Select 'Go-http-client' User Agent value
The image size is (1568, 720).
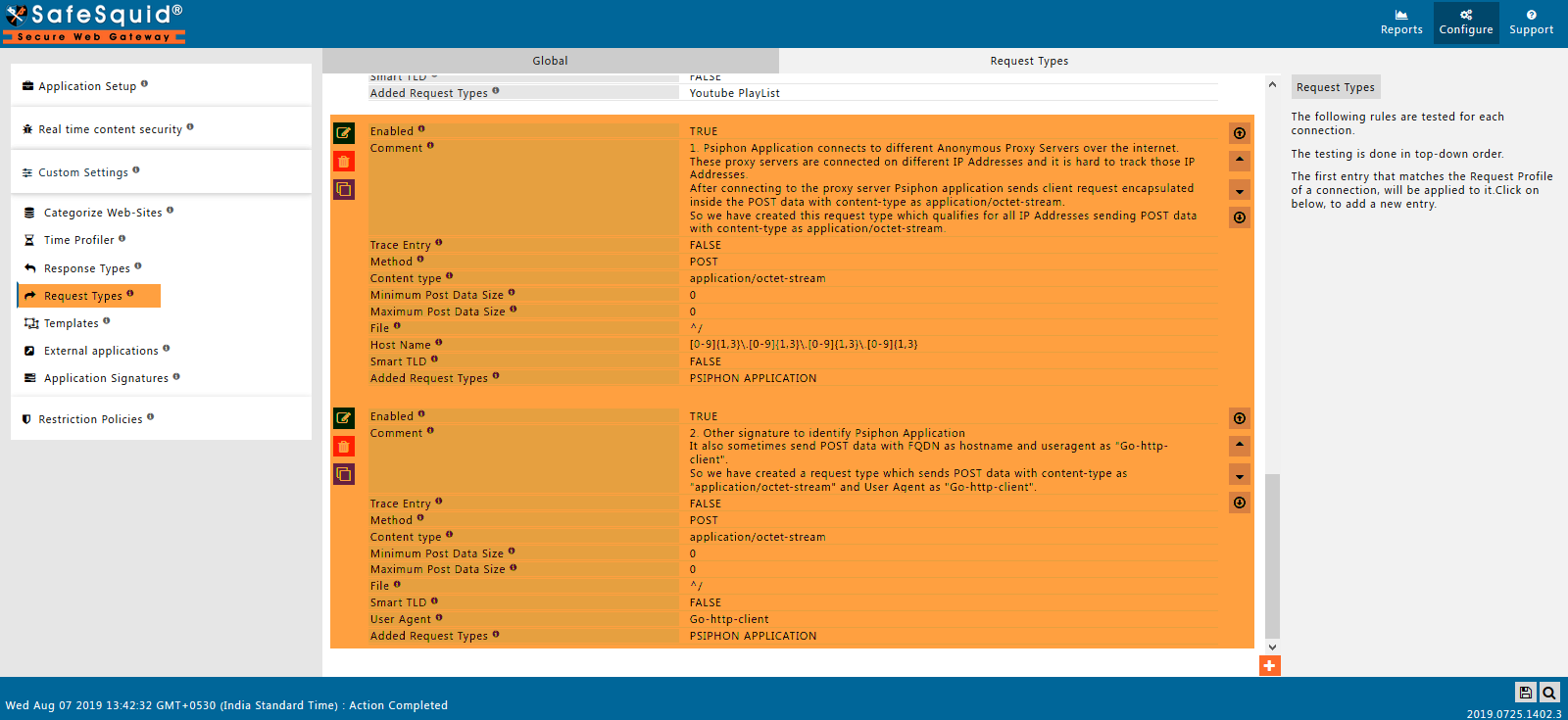pyautogui.click(x=729, y=619)
